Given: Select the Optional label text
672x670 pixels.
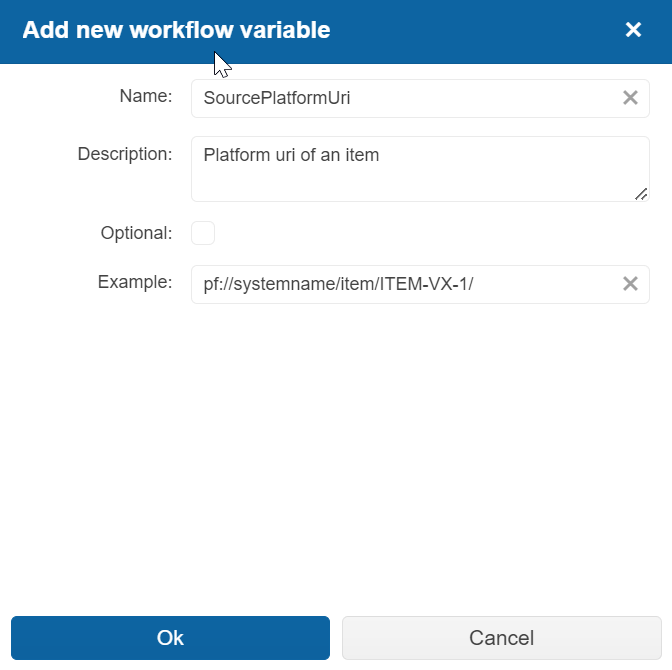Looking at the screenshot, I should (136, 233).
